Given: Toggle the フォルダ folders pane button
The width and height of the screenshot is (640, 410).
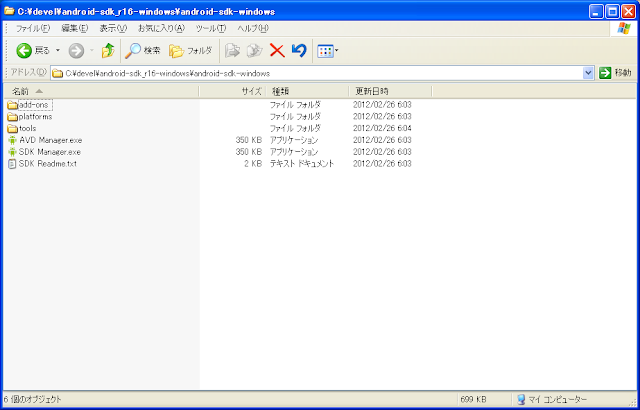Looking at the screenshot, I should coord(191,51).
